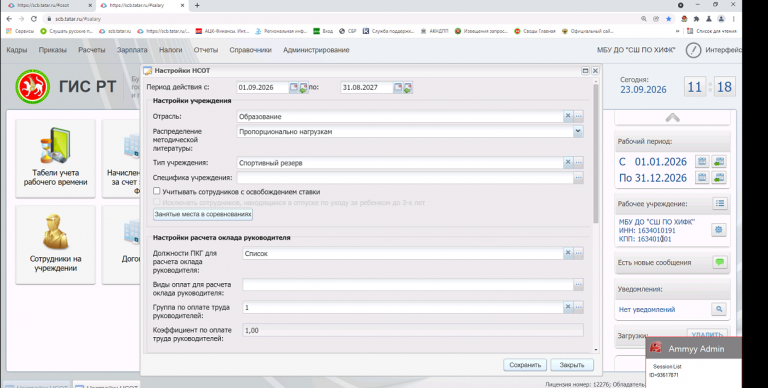
Task: Reload the page in browser
Action: [34, 19]
